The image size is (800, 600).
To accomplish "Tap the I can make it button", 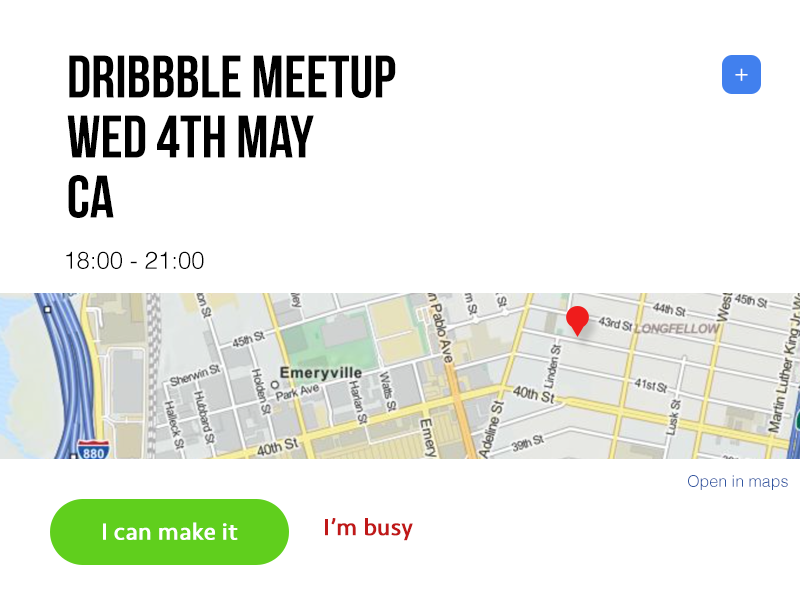I will tap(169, 532).
